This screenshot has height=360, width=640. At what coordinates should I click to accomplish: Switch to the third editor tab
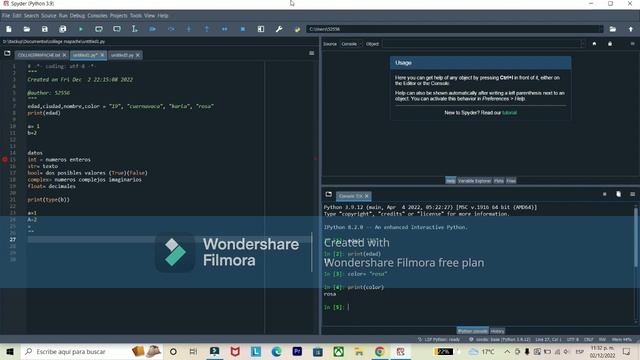(x=122, y=55)
